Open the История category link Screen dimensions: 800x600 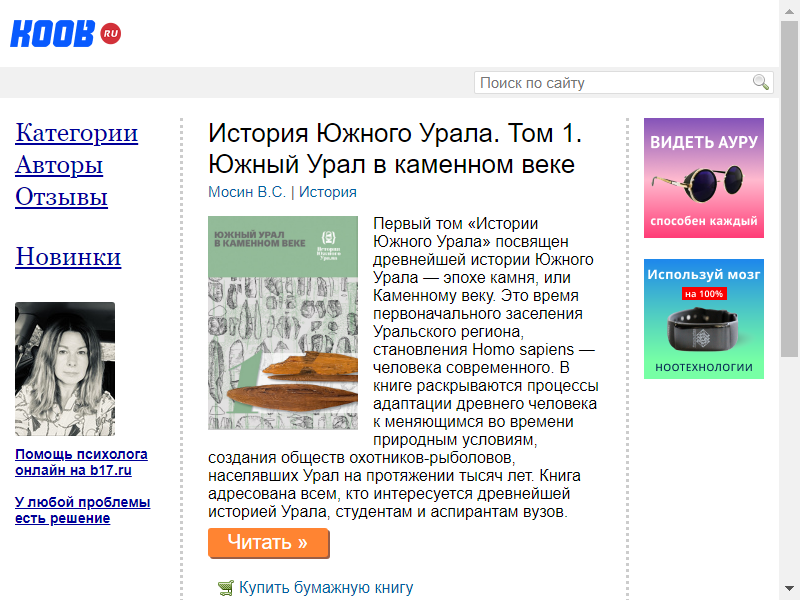tap(328, 192)
